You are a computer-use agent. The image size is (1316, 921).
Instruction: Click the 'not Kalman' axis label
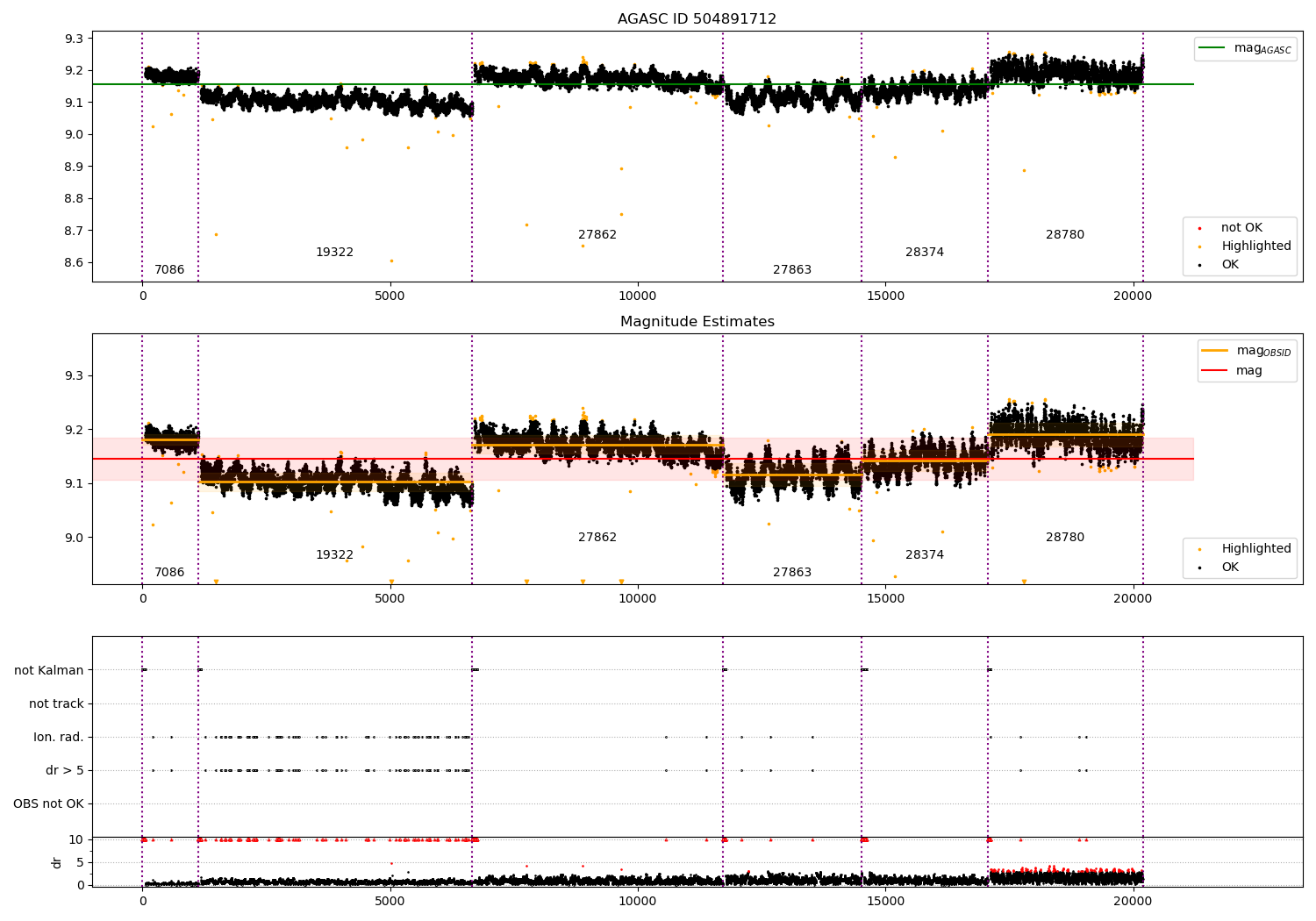point(49,671)
